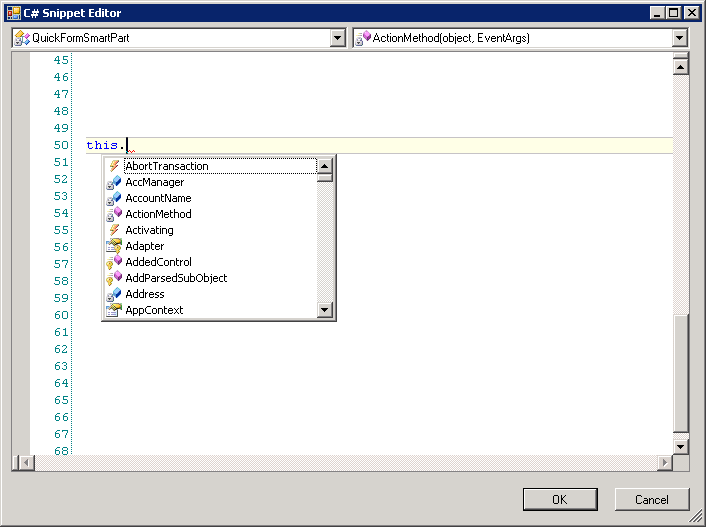The width and height of the screenshot is (706, 527).
Task: Click the editor horizontal scrollbar right arrow
Action: coord(665,463)
